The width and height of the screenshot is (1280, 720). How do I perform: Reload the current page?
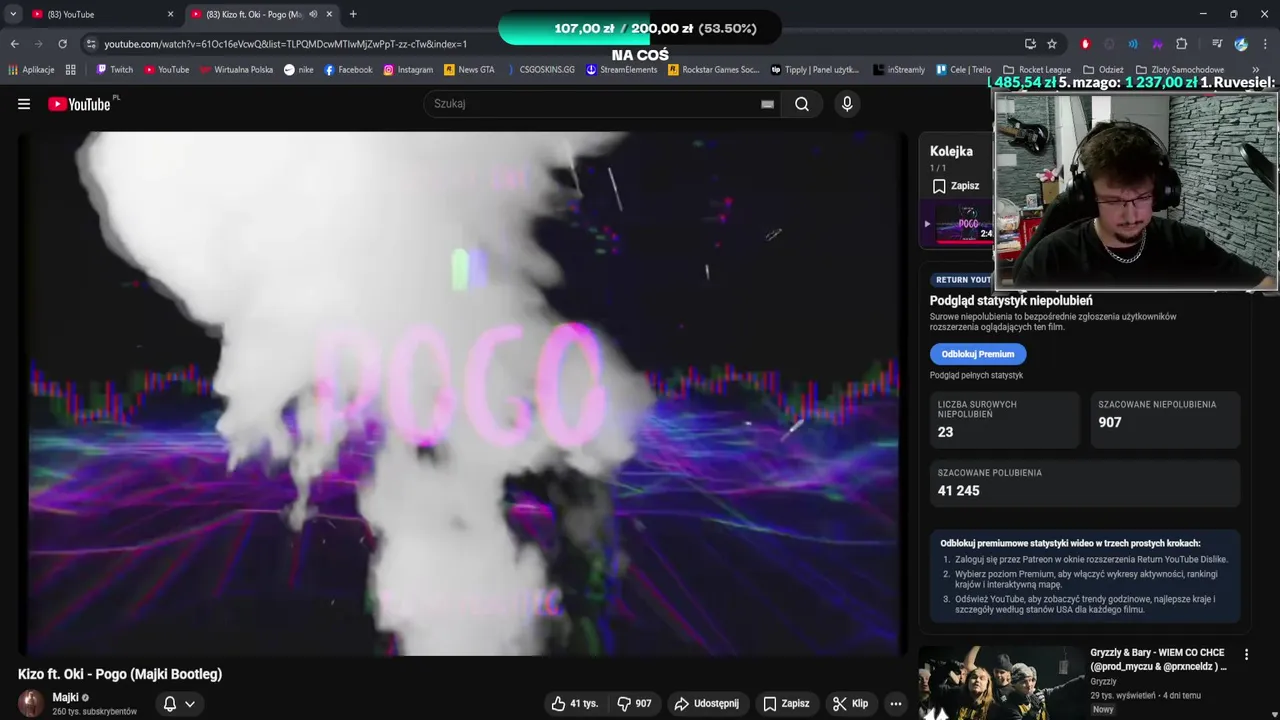62,44
